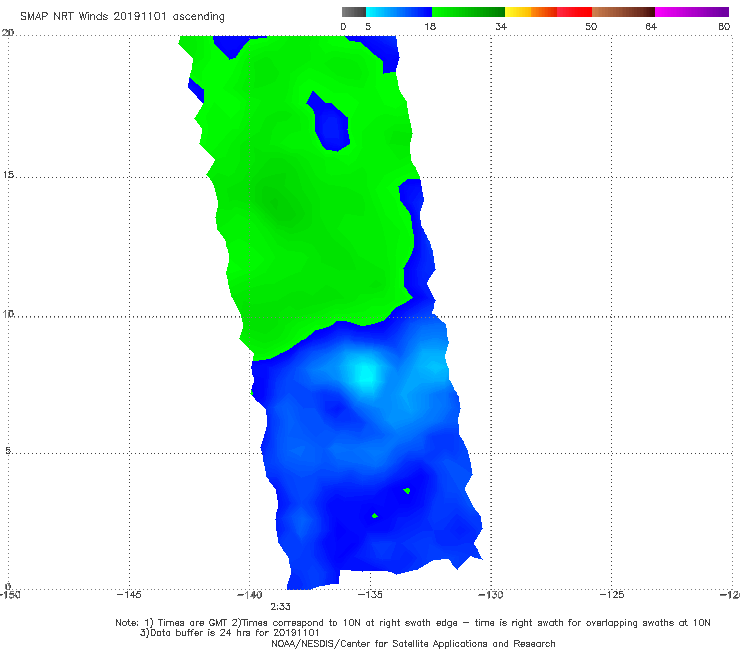Click the color bar label '80'
This screenshot has height=650, width=740.
pyautogui.click(x=724, y=26)
